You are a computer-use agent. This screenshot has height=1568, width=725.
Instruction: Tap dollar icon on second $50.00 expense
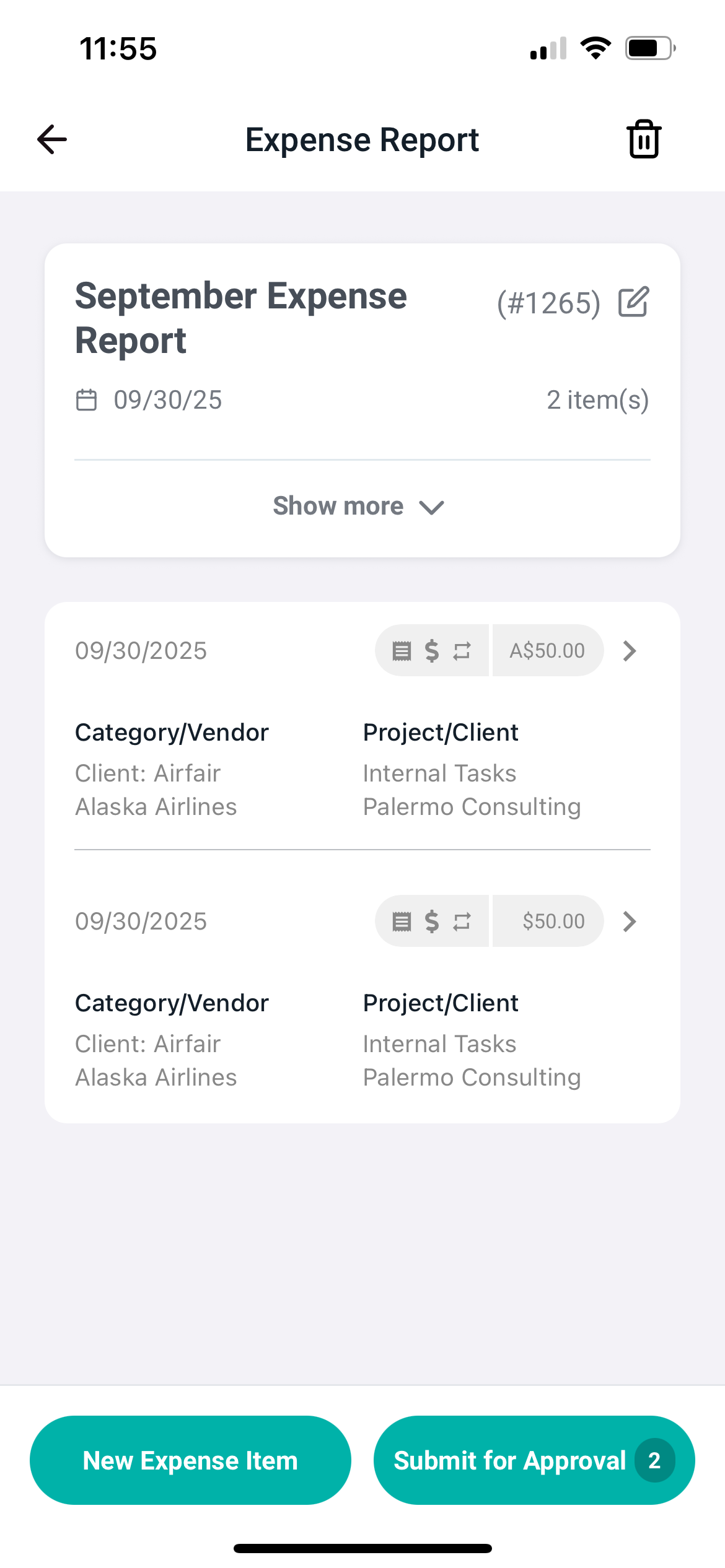coord(432,921)
